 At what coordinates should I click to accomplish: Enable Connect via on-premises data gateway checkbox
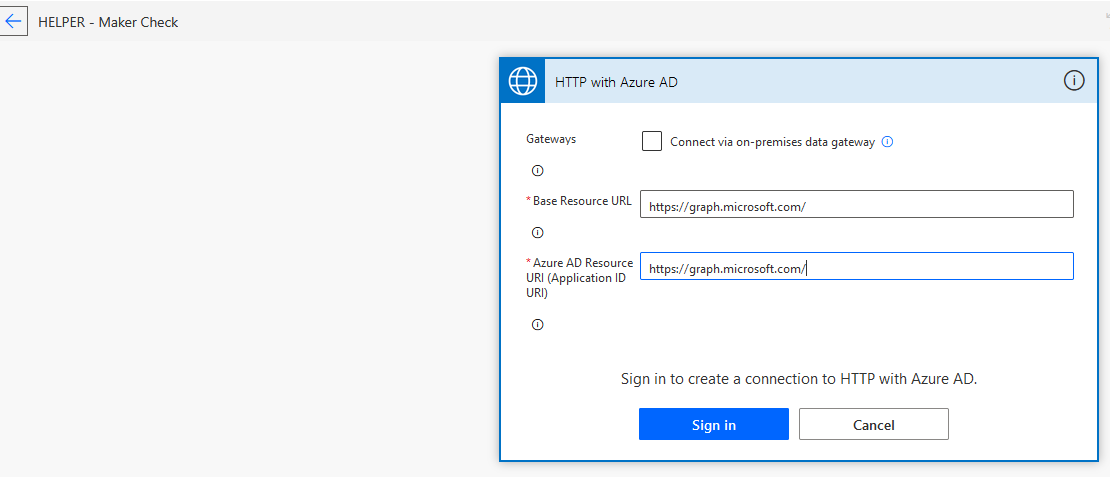pos(652,141)
